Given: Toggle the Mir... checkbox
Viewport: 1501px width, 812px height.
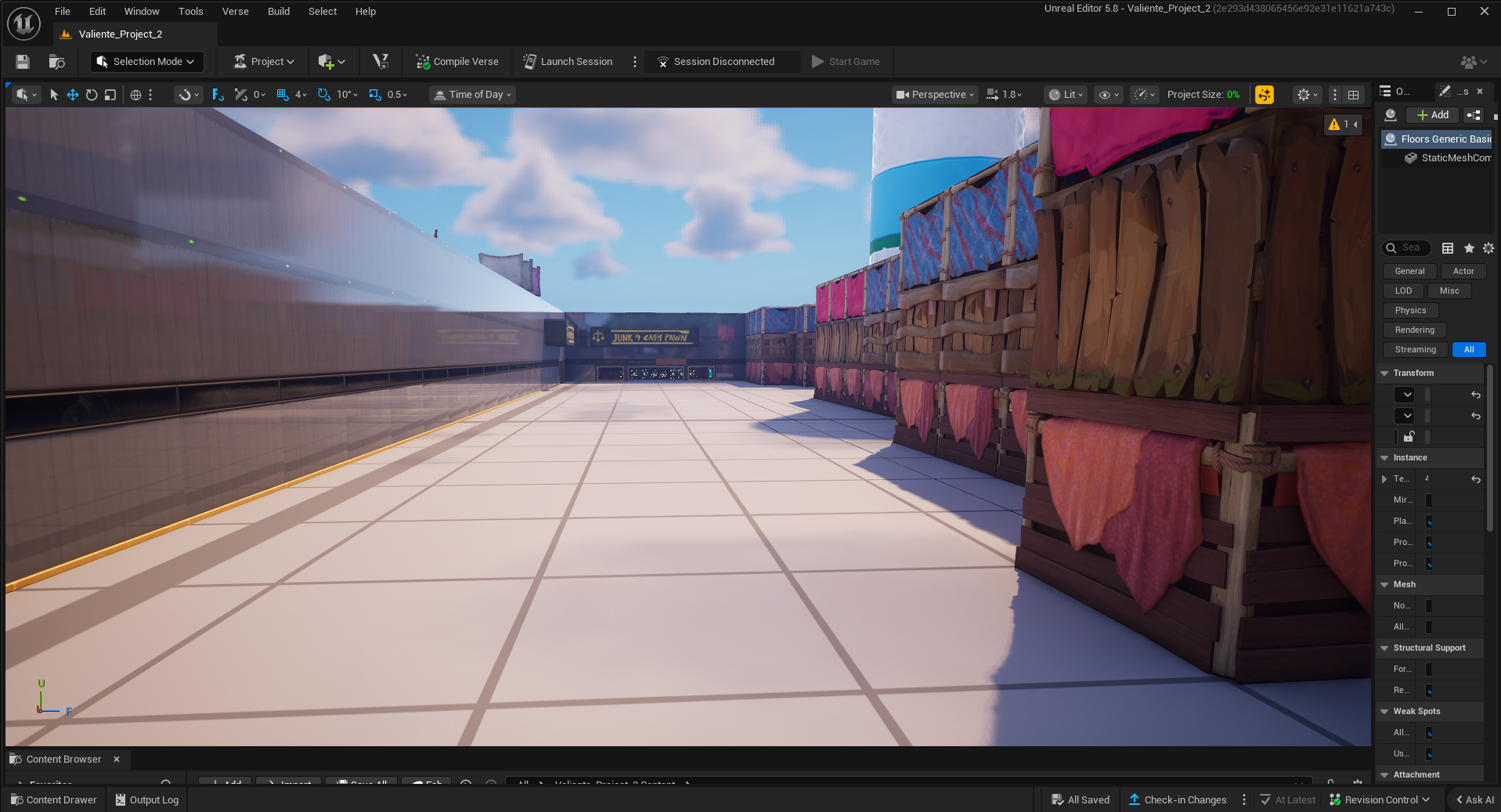Looking at the screenshot, I should pos(1429,500).
